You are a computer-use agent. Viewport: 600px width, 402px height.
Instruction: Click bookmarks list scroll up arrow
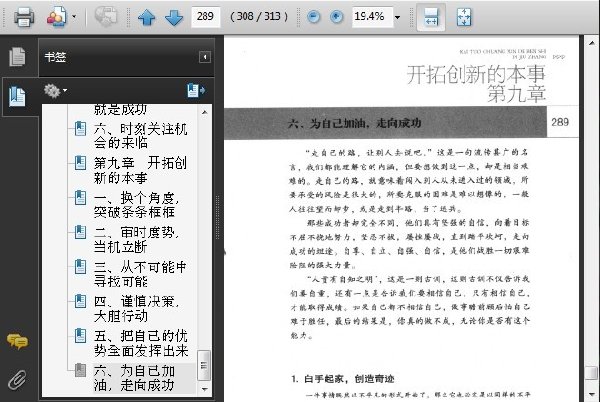[204, 112]
